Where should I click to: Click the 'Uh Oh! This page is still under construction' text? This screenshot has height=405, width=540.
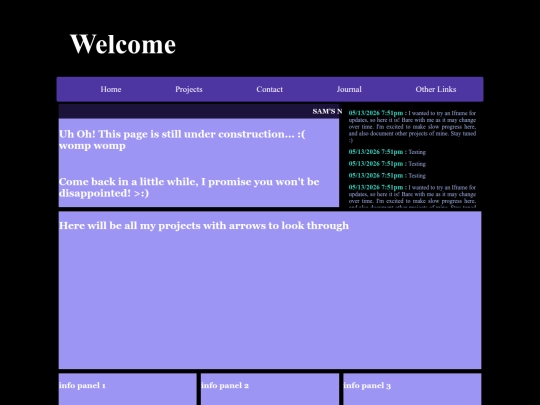coord(182,140)
